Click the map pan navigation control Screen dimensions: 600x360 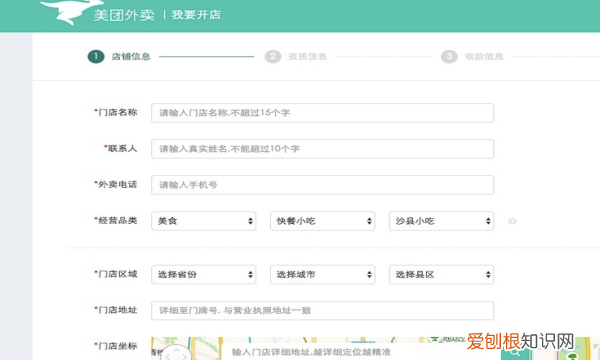(176, 353)
